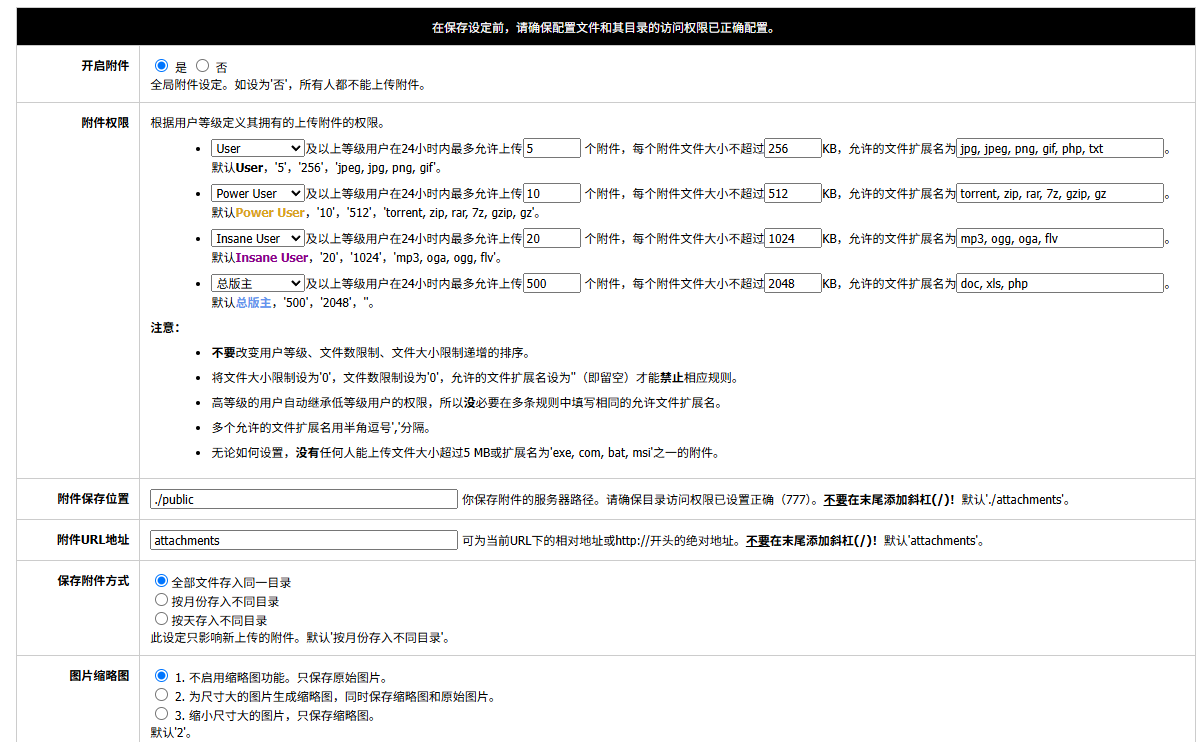The height and width of the screenshot is (742, 1197).
Task: Click Power User extensions field with torrent, zip
Action: click(1060, 194)
